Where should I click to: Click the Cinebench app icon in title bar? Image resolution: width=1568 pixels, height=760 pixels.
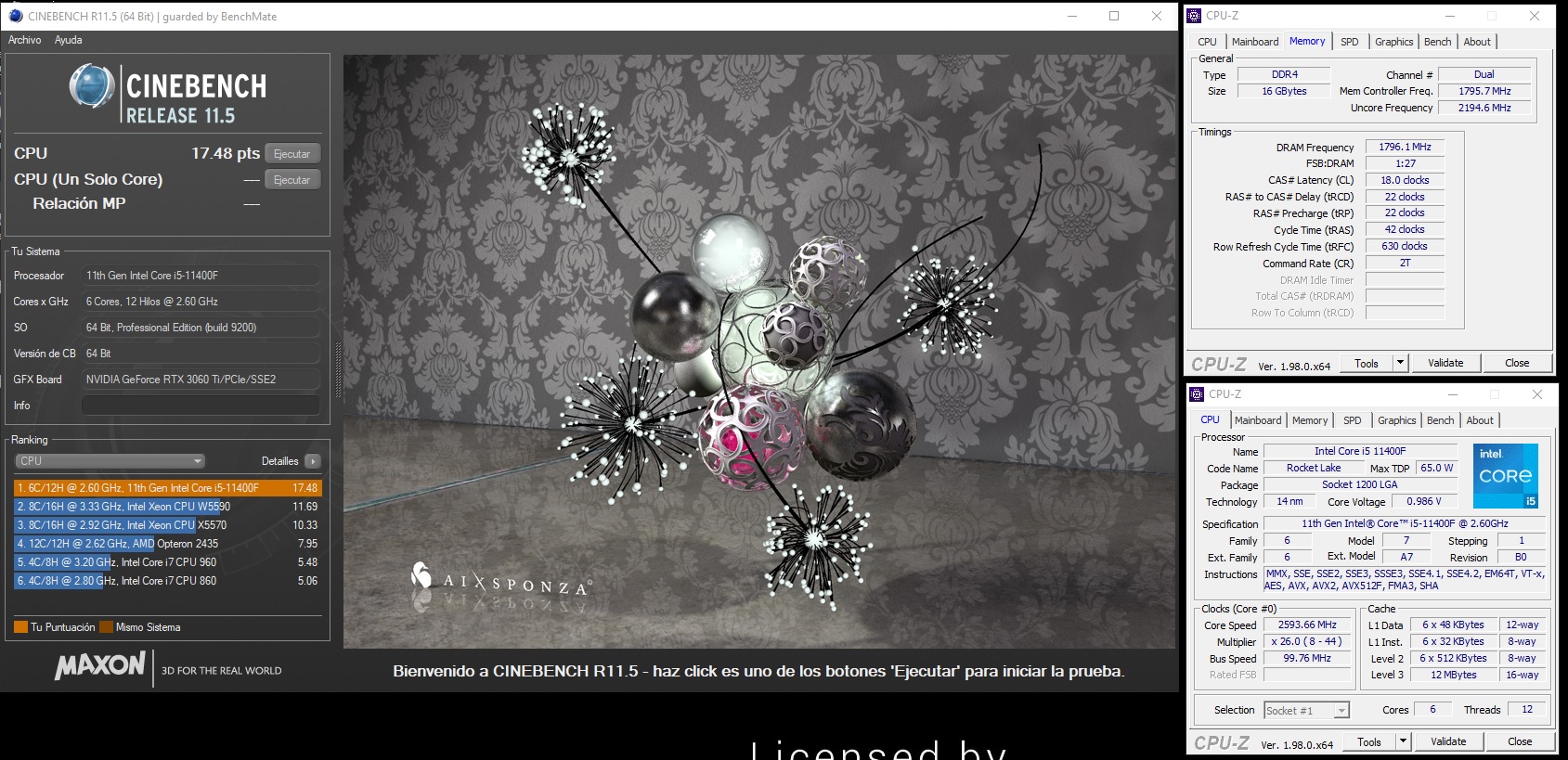pos(16,16)
